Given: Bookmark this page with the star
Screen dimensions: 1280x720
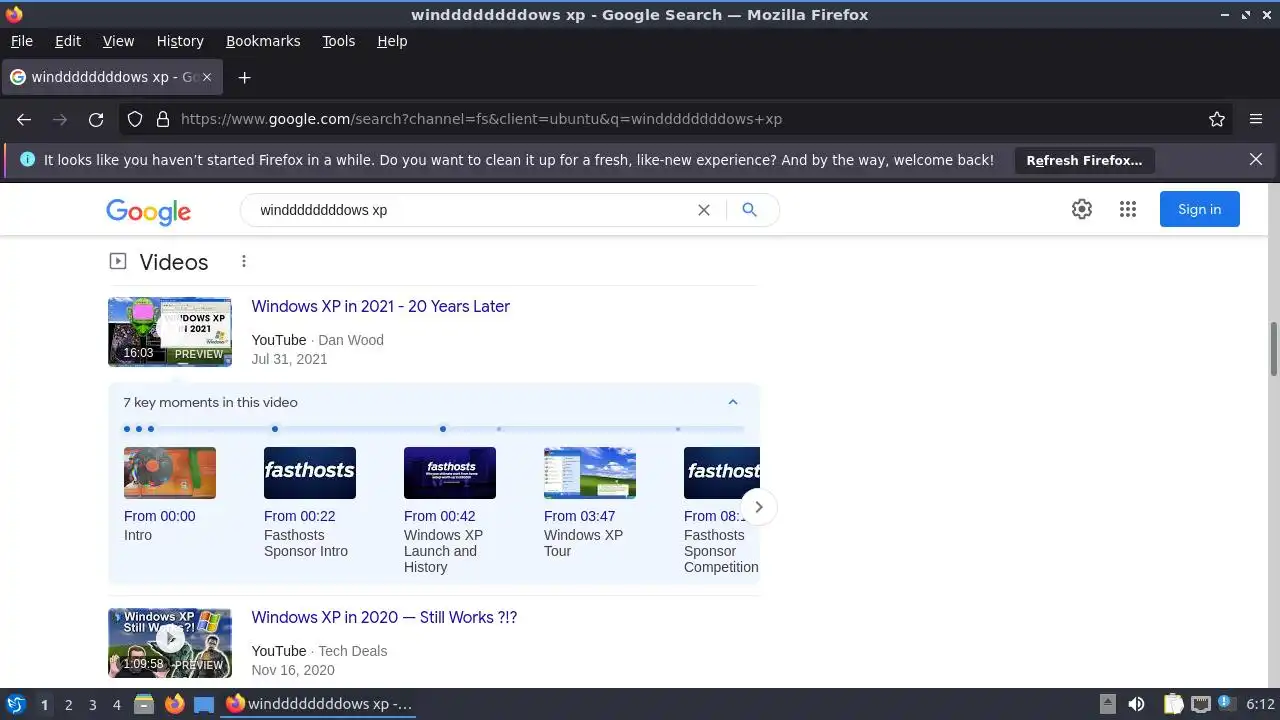Looking at the screenshot, I should tap(1217, 119).
